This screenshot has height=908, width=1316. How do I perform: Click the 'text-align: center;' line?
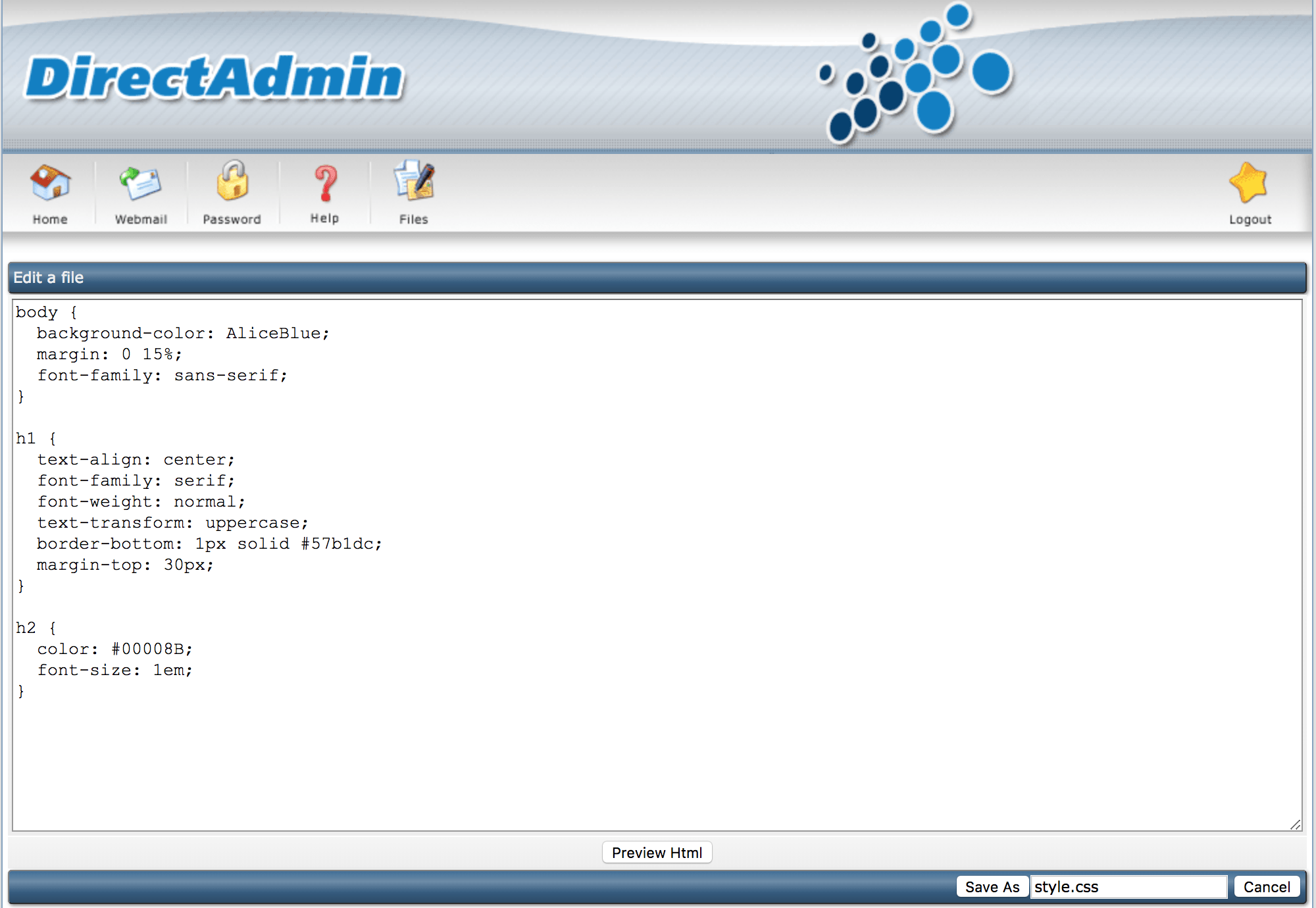pyautogui.click(x=136, y=459)
